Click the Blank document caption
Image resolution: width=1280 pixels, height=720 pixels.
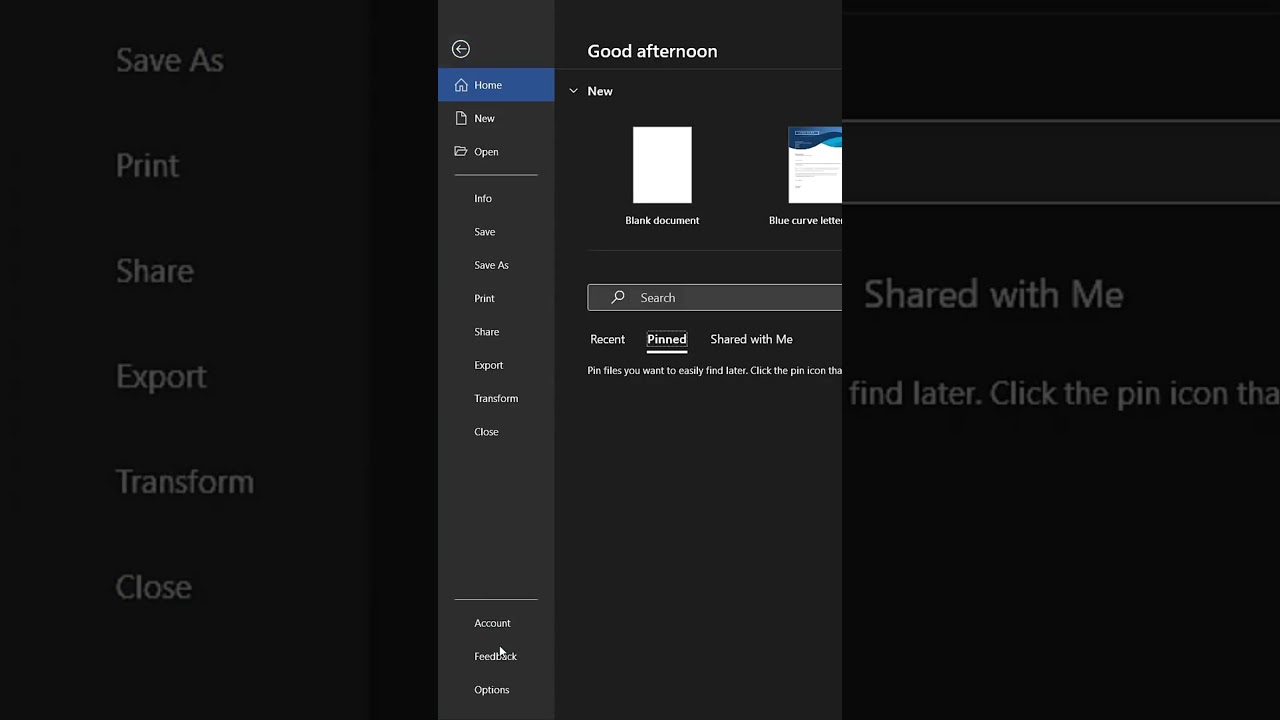(662, 220)
